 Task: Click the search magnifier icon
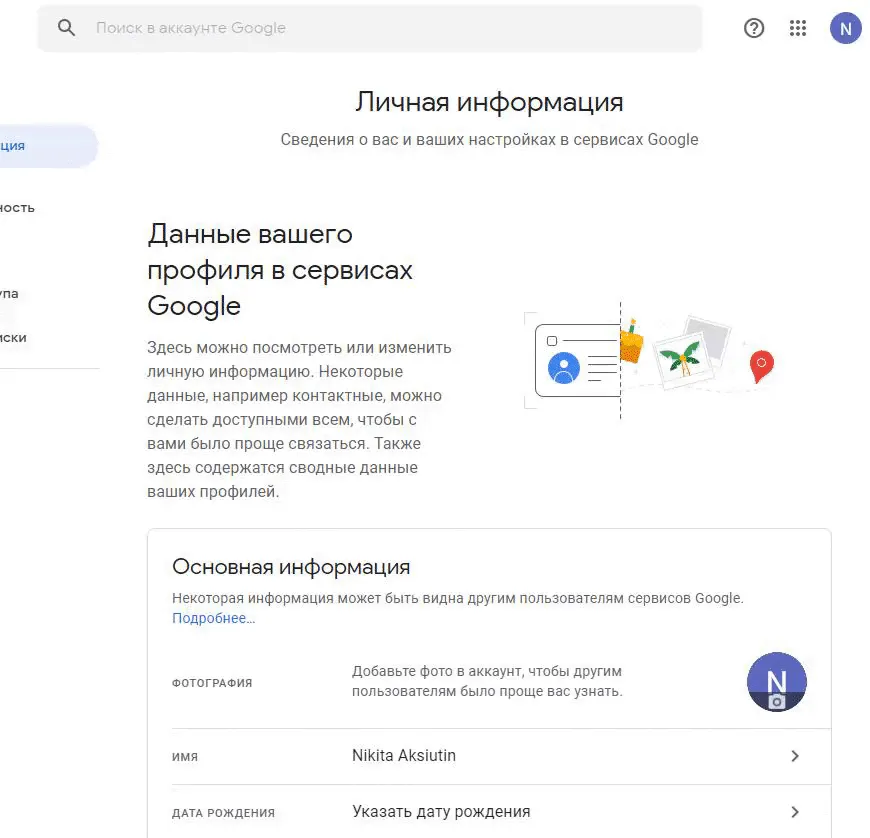[67, 28]
